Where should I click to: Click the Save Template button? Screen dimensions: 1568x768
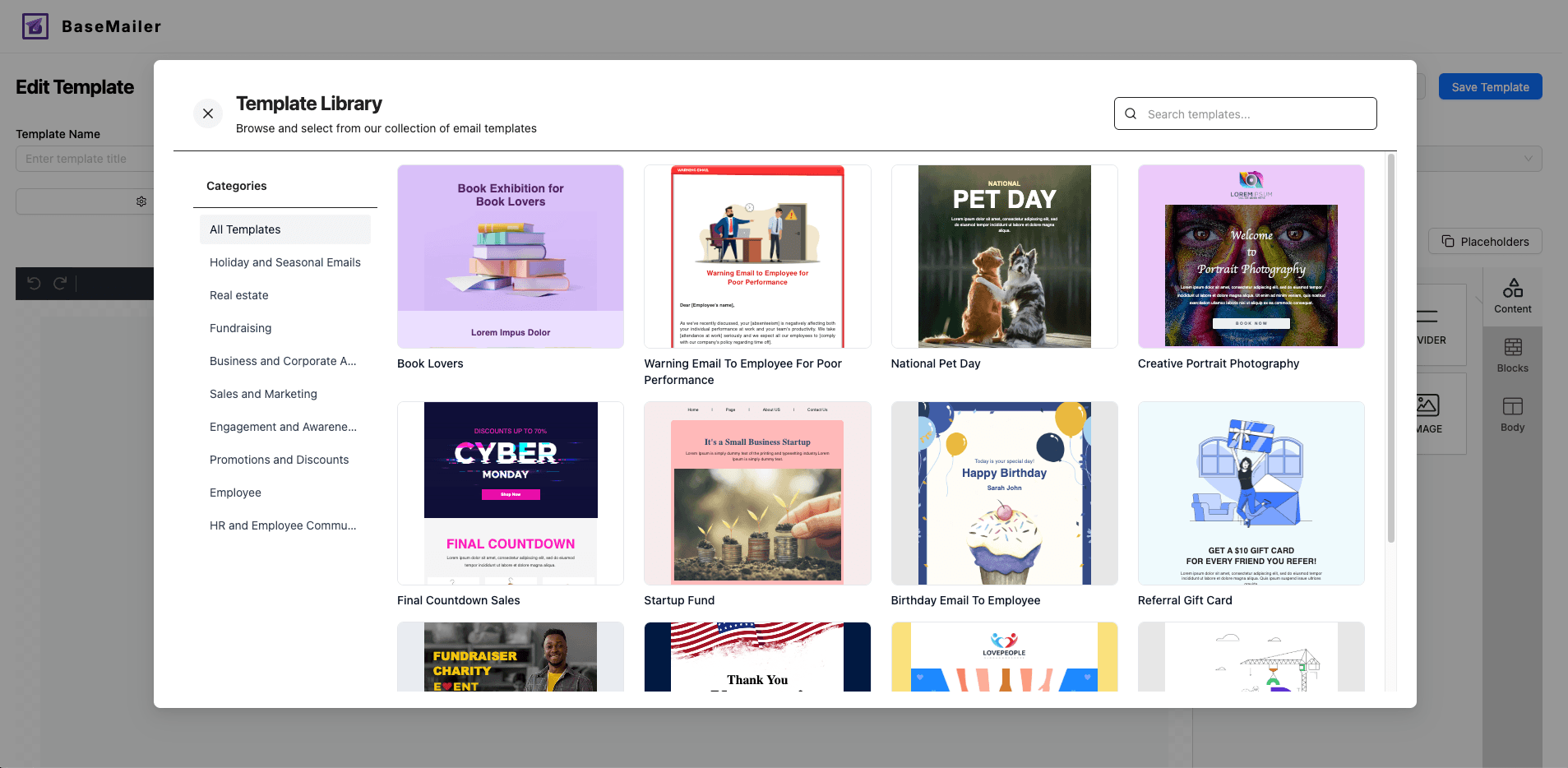1490,86
